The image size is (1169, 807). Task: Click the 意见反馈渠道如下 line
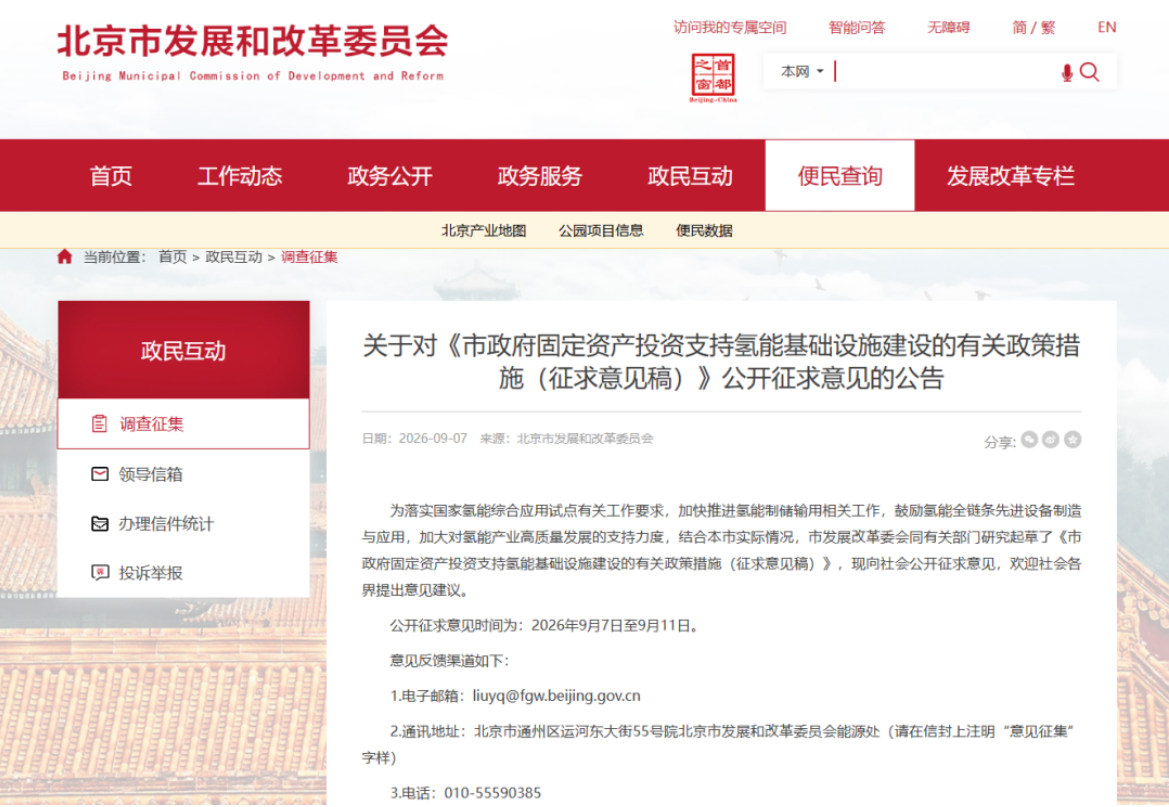pos(449,661)
